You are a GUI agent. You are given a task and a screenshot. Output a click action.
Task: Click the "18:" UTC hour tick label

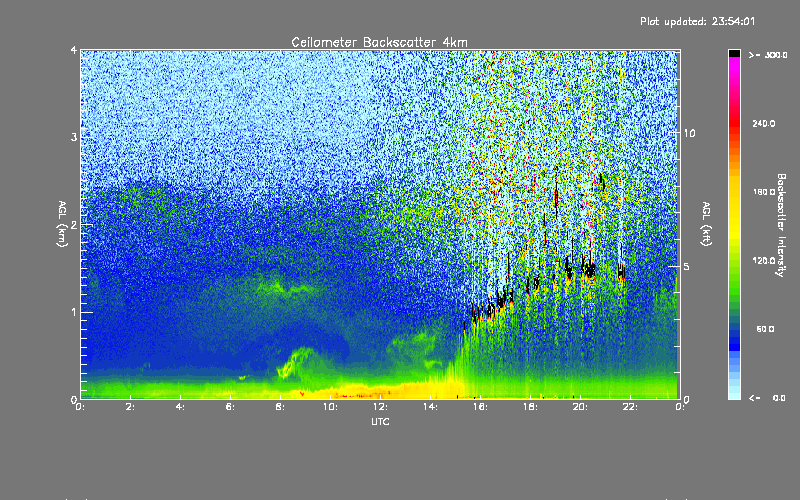coord(531,407)
